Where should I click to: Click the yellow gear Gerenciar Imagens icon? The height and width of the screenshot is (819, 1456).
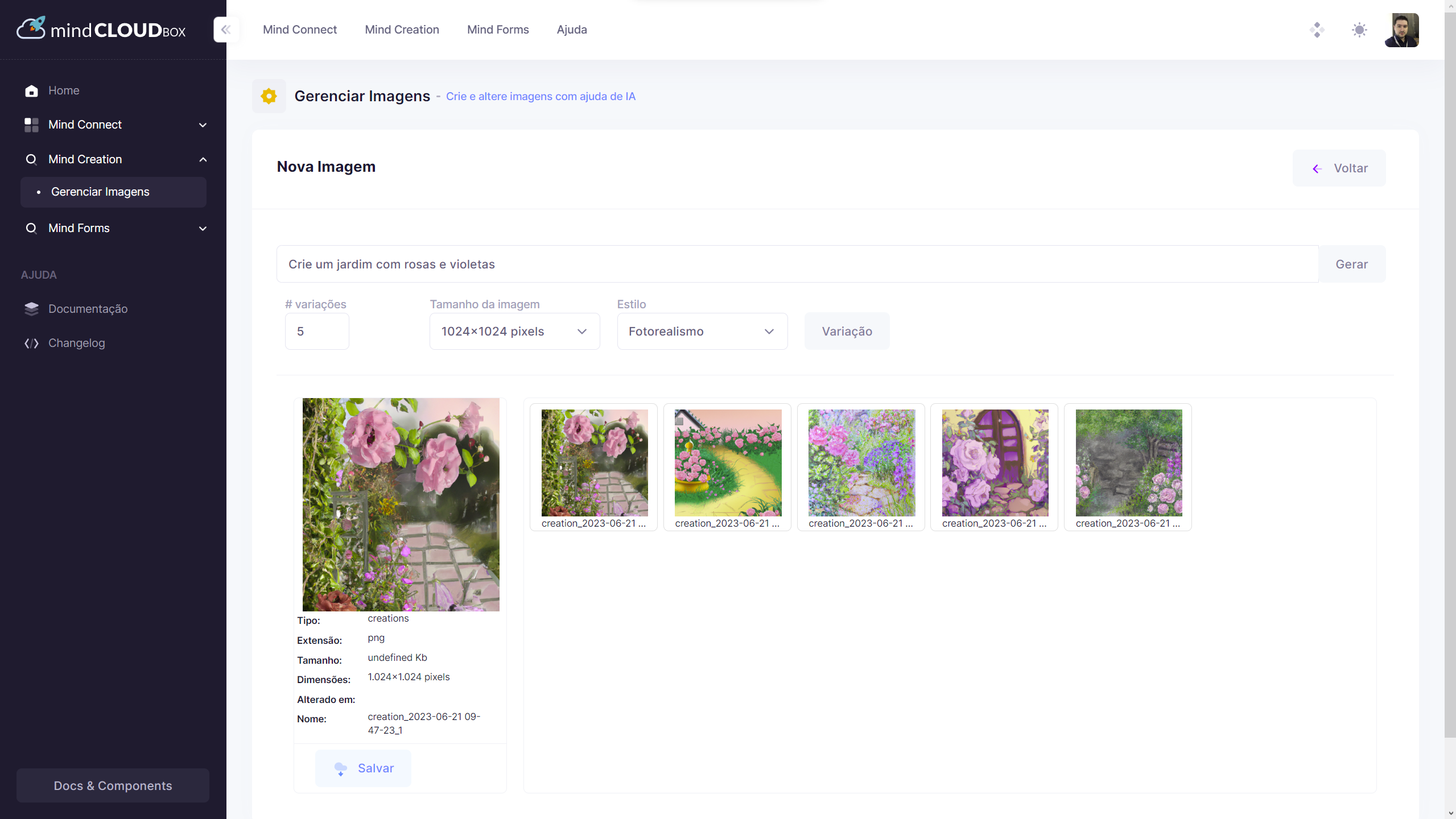(269, 96)
